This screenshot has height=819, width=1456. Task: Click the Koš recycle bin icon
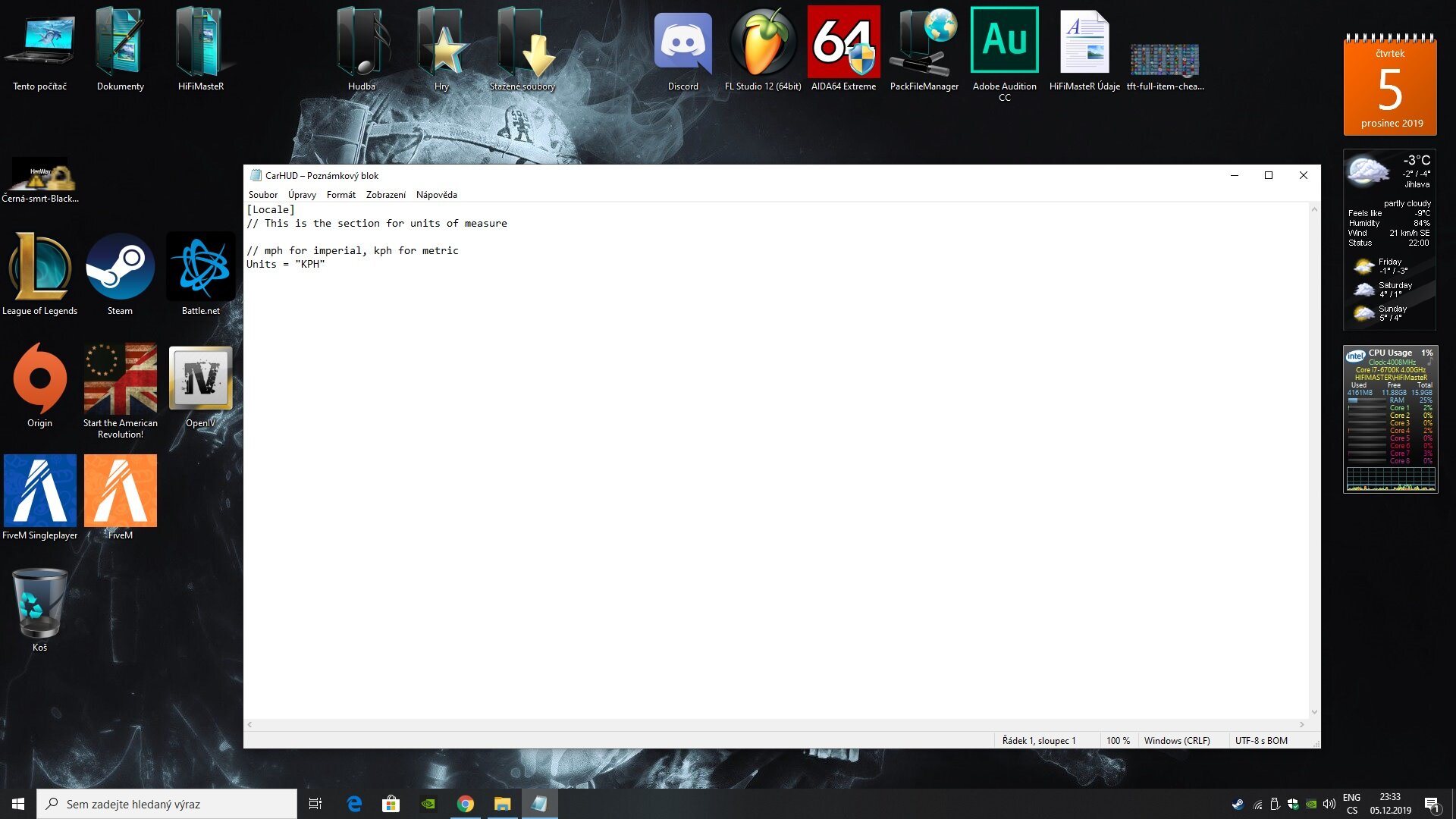click(x=40, y=604)
